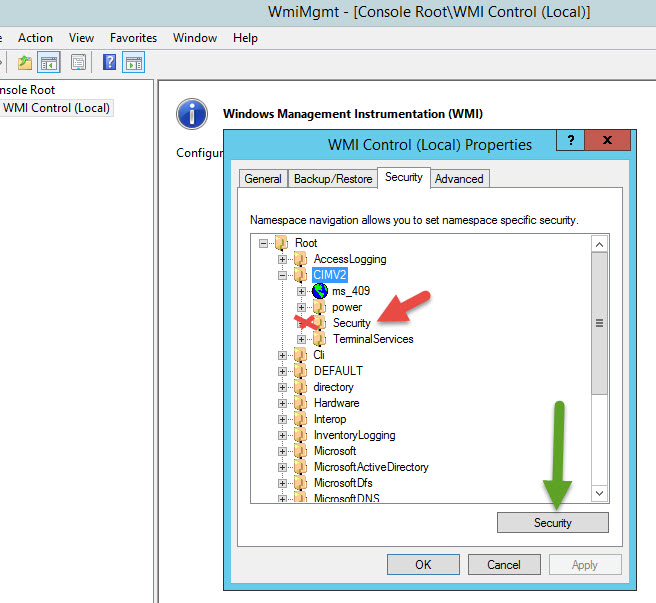Select the Security tab
Viewport: 656px width, 603px height.
point(404,177)
